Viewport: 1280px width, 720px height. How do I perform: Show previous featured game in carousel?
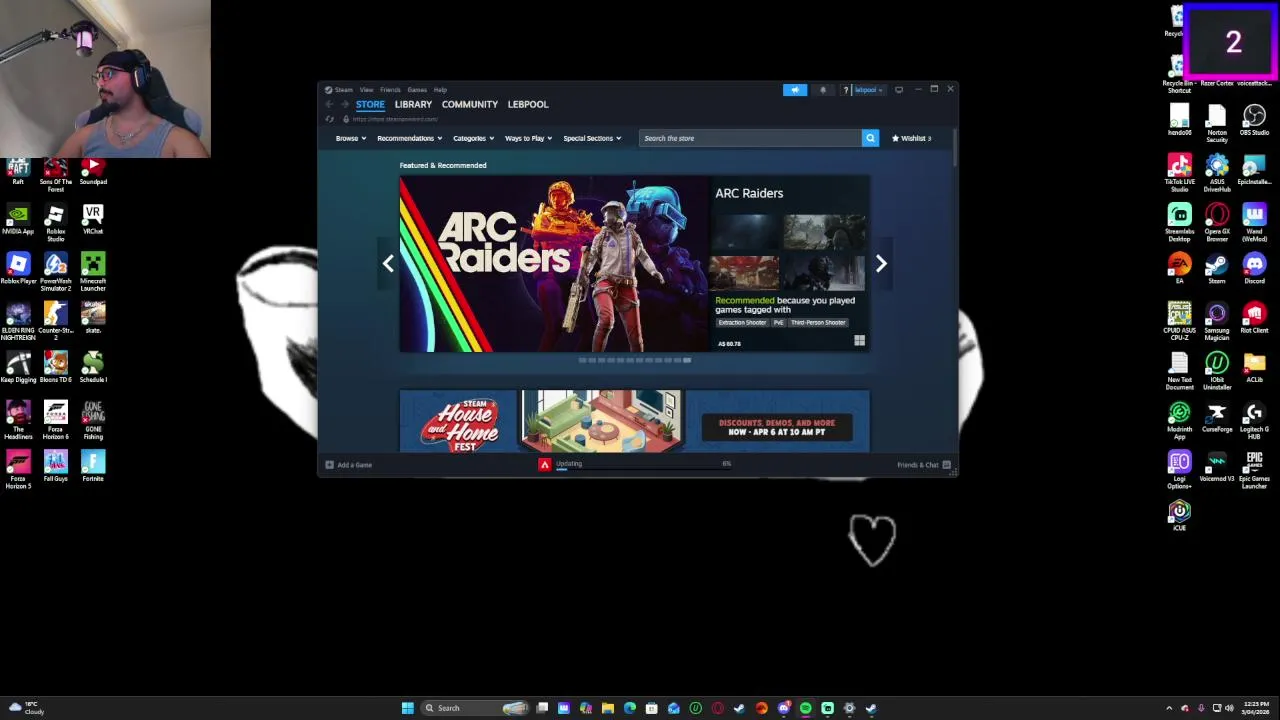[388, 264]
